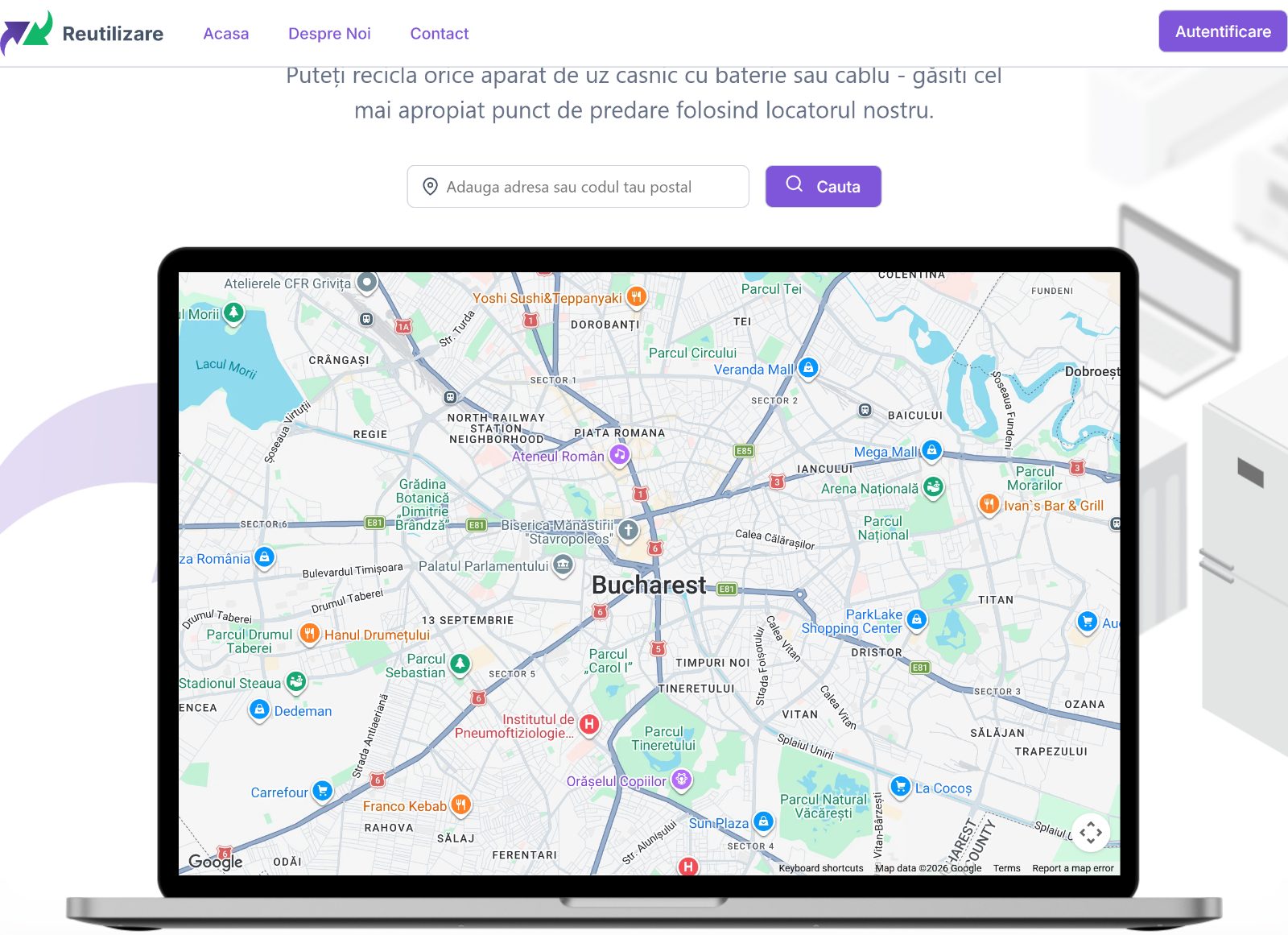Select the Palatul Parlamentului landmark icon
Image resolution: width=1288 pixels, height=935 pixels.
coord(563,565)
